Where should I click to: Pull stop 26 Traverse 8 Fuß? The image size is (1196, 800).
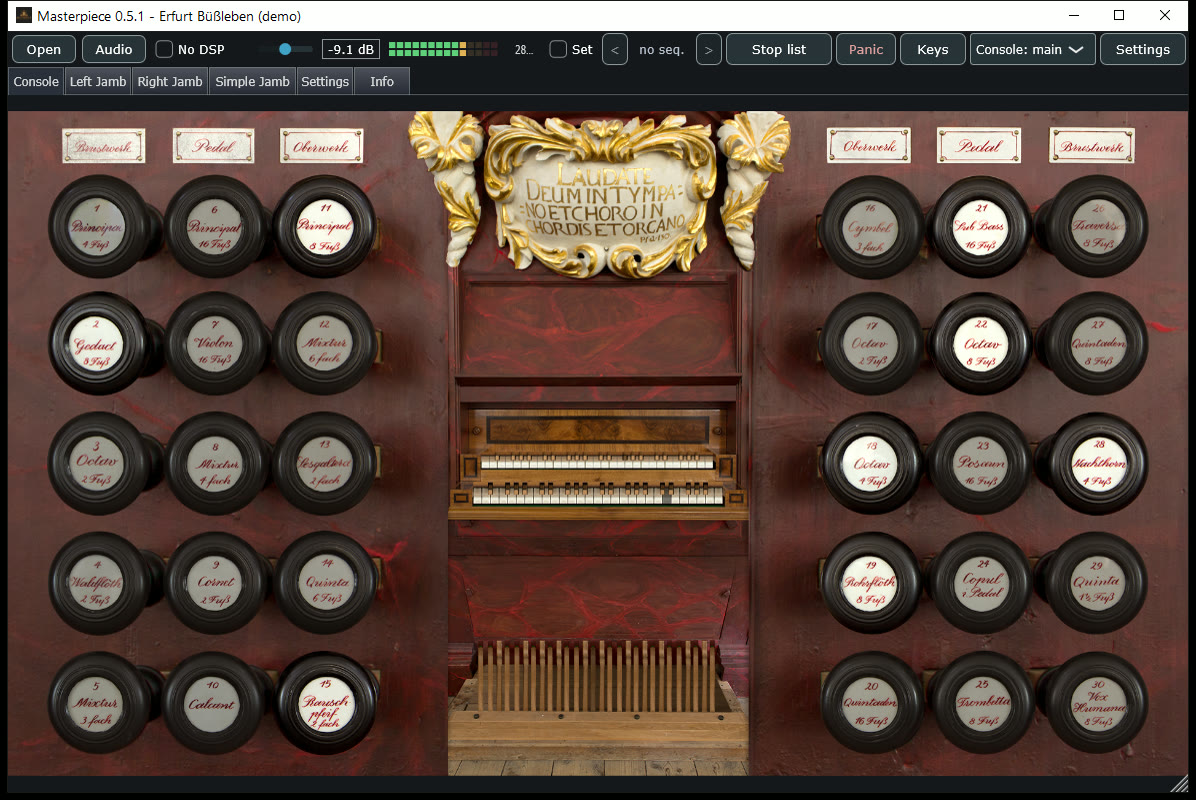(x=1098, y=227)
